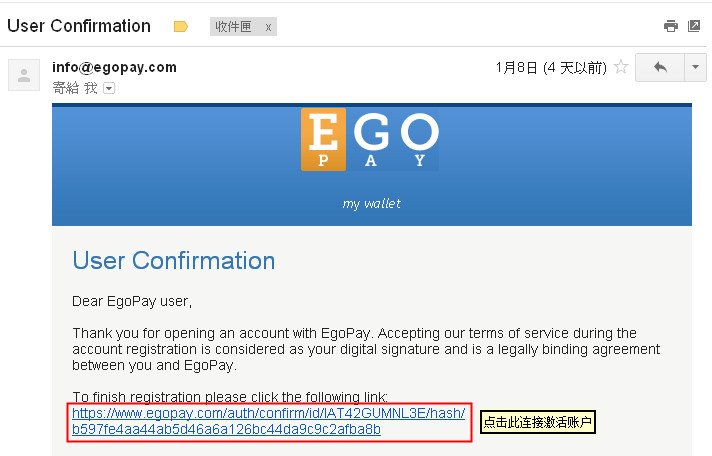Click the EgoPay logo image
712x456 pixels.
tap(370, 139)
